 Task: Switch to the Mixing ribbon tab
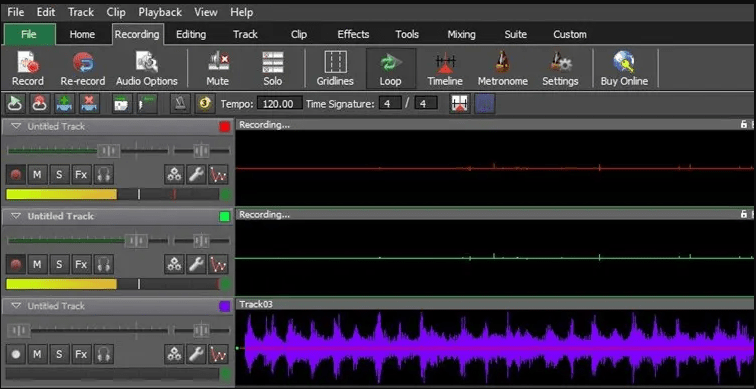pos(461,35)
